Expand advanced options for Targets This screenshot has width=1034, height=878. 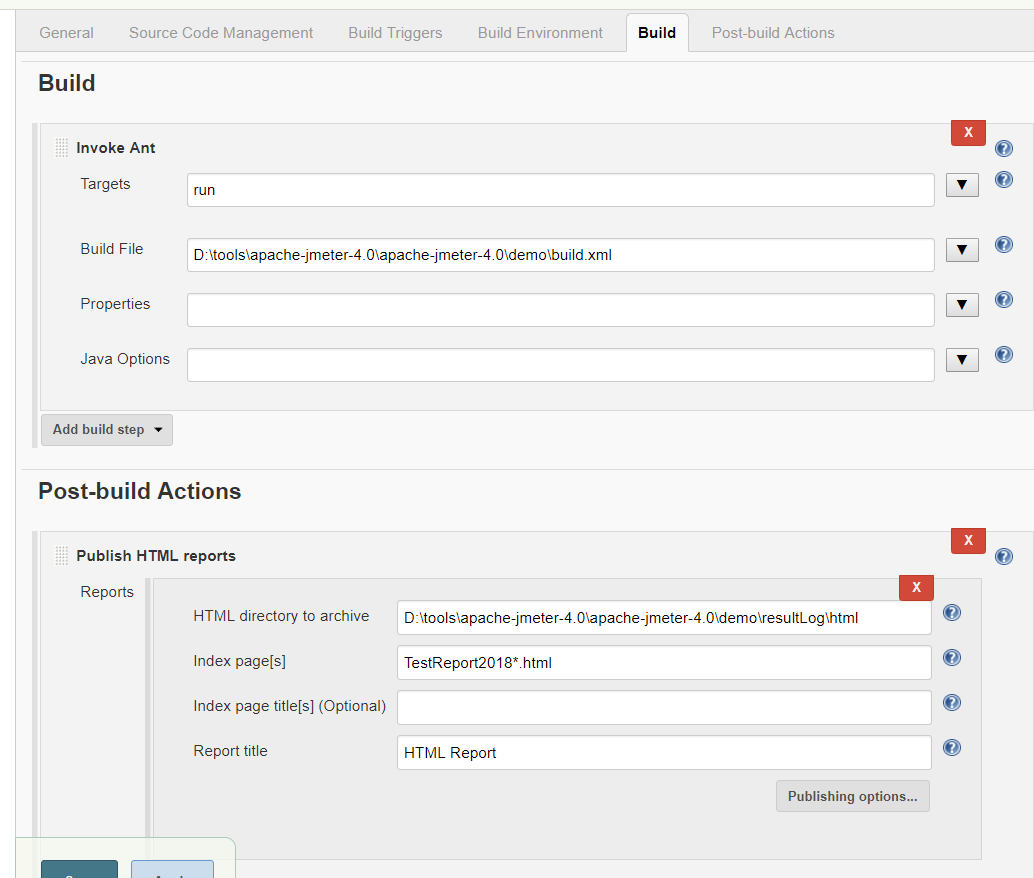click(961, 184)
